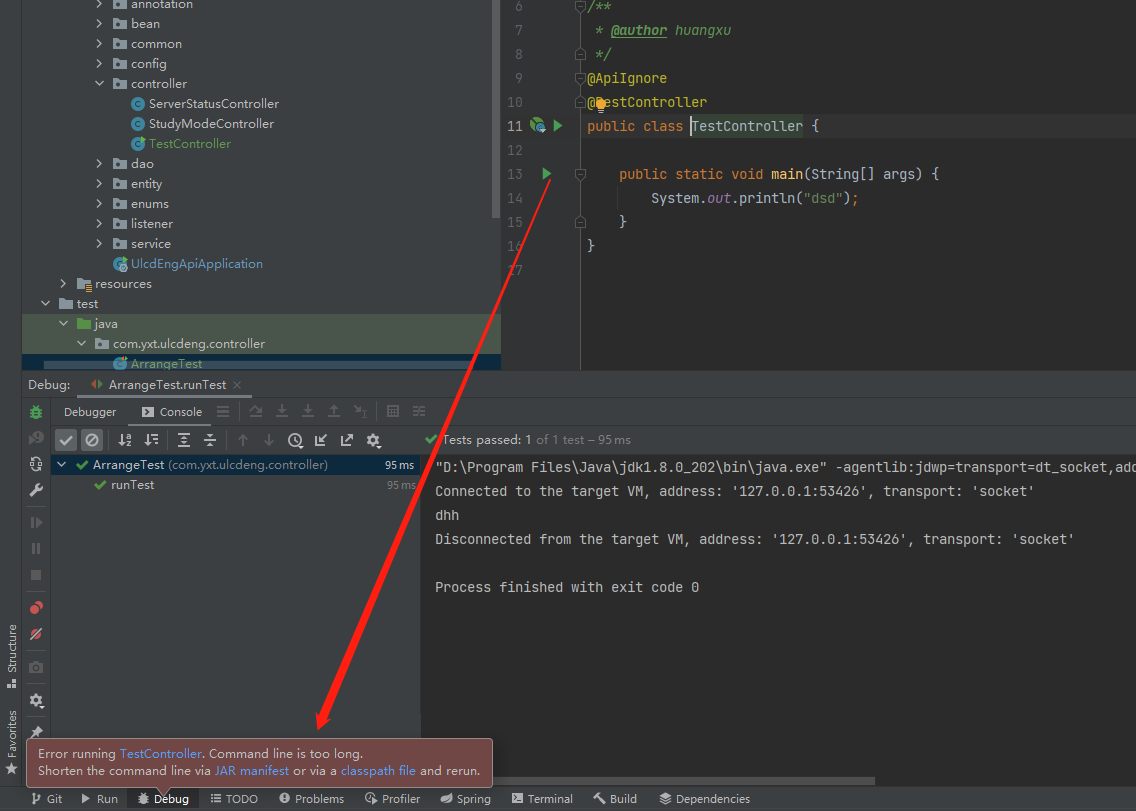Expand the dao package in project tree
The width and height of the screenshot is (1136, 811).
(x=98, y=163)
